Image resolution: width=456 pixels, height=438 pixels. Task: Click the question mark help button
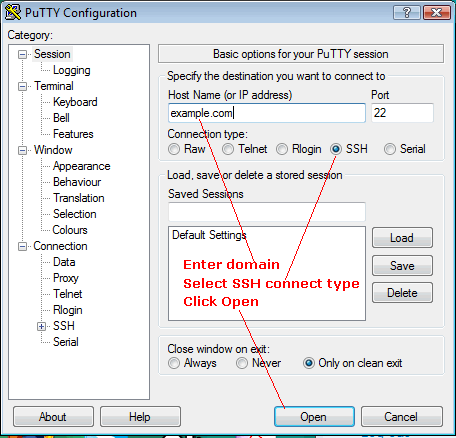coord(407,13)
